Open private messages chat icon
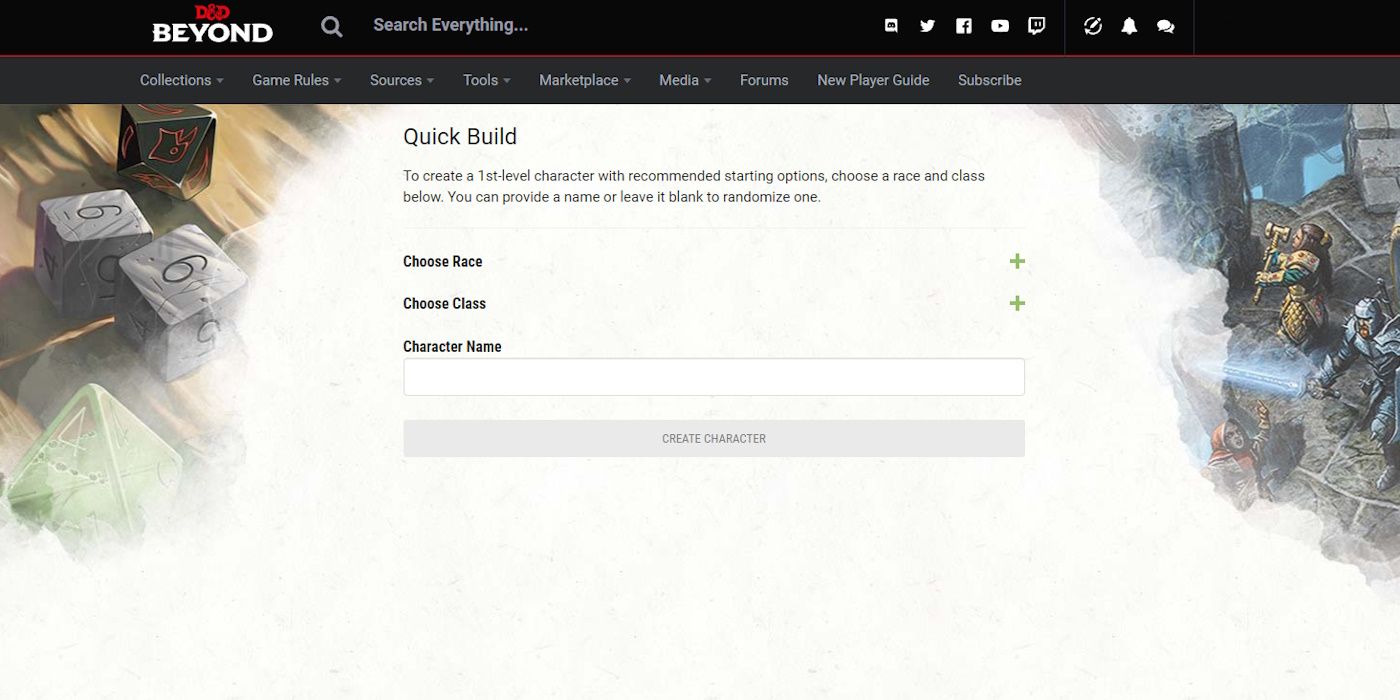 coord(1165,25)
